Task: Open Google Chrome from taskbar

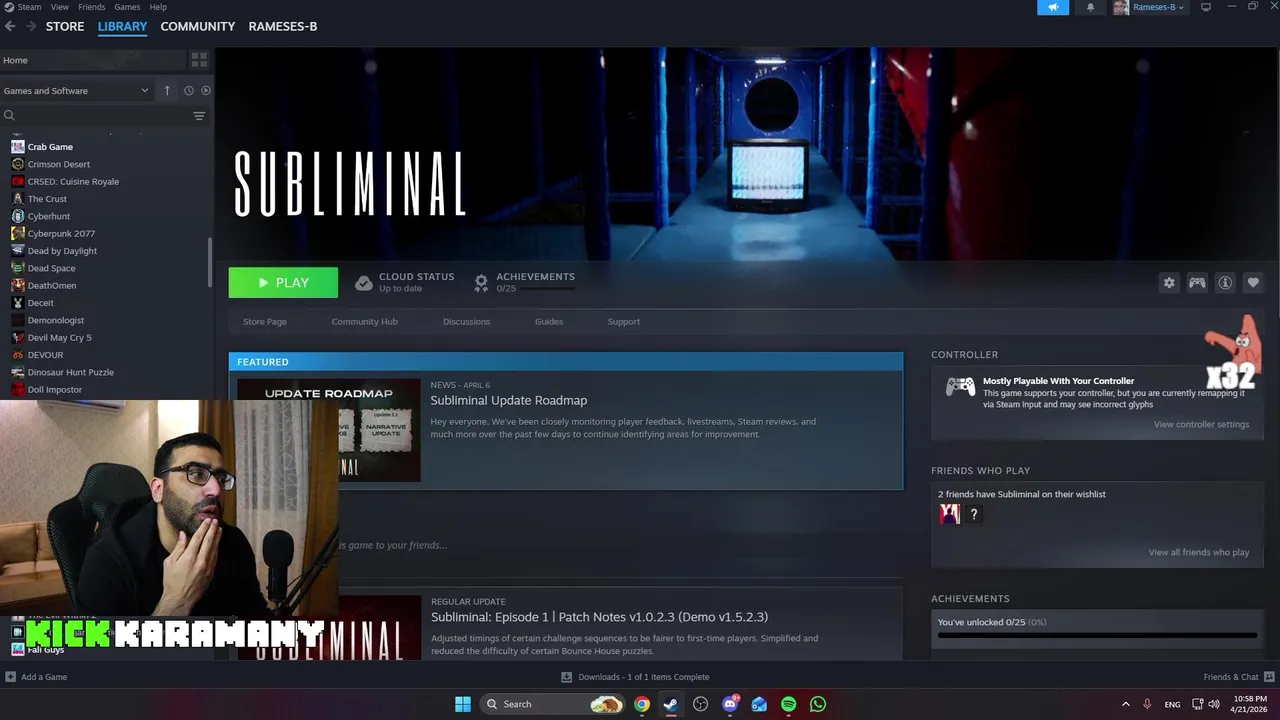Action: pyautogui.click(x=642, y=704)
